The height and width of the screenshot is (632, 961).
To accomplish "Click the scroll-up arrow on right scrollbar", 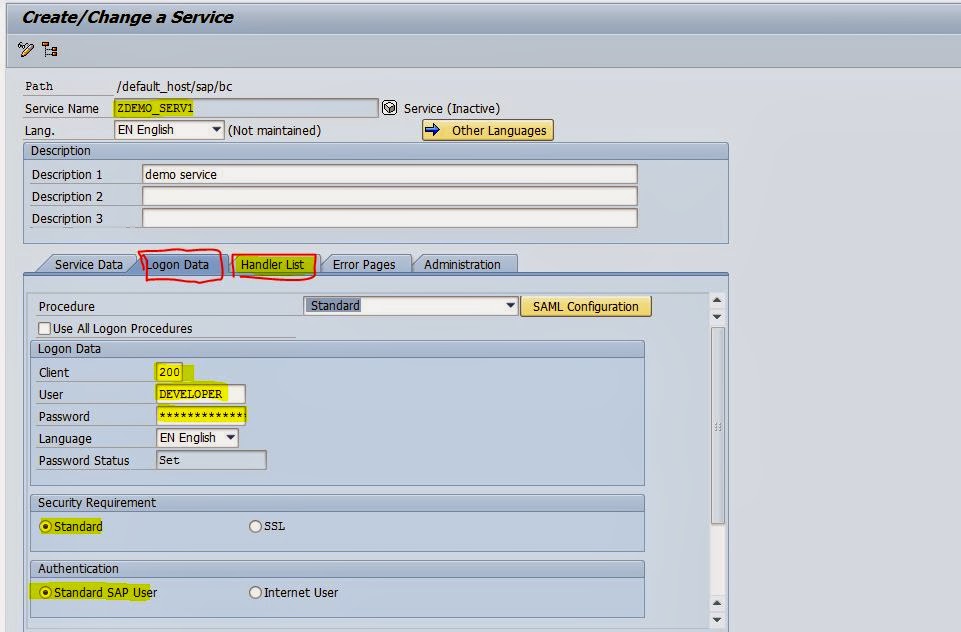I will 716,299.
